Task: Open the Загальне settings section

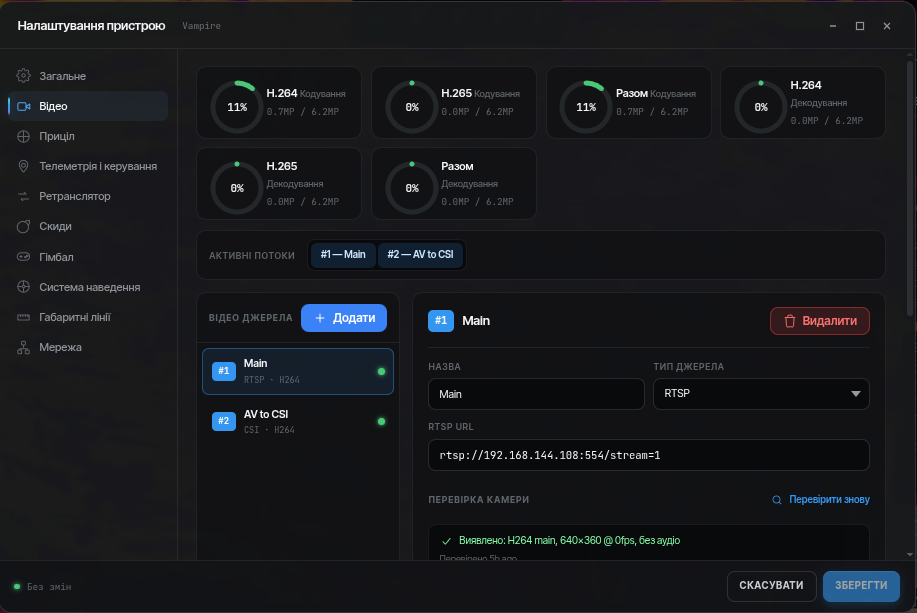Action: [x=88, y=76]
